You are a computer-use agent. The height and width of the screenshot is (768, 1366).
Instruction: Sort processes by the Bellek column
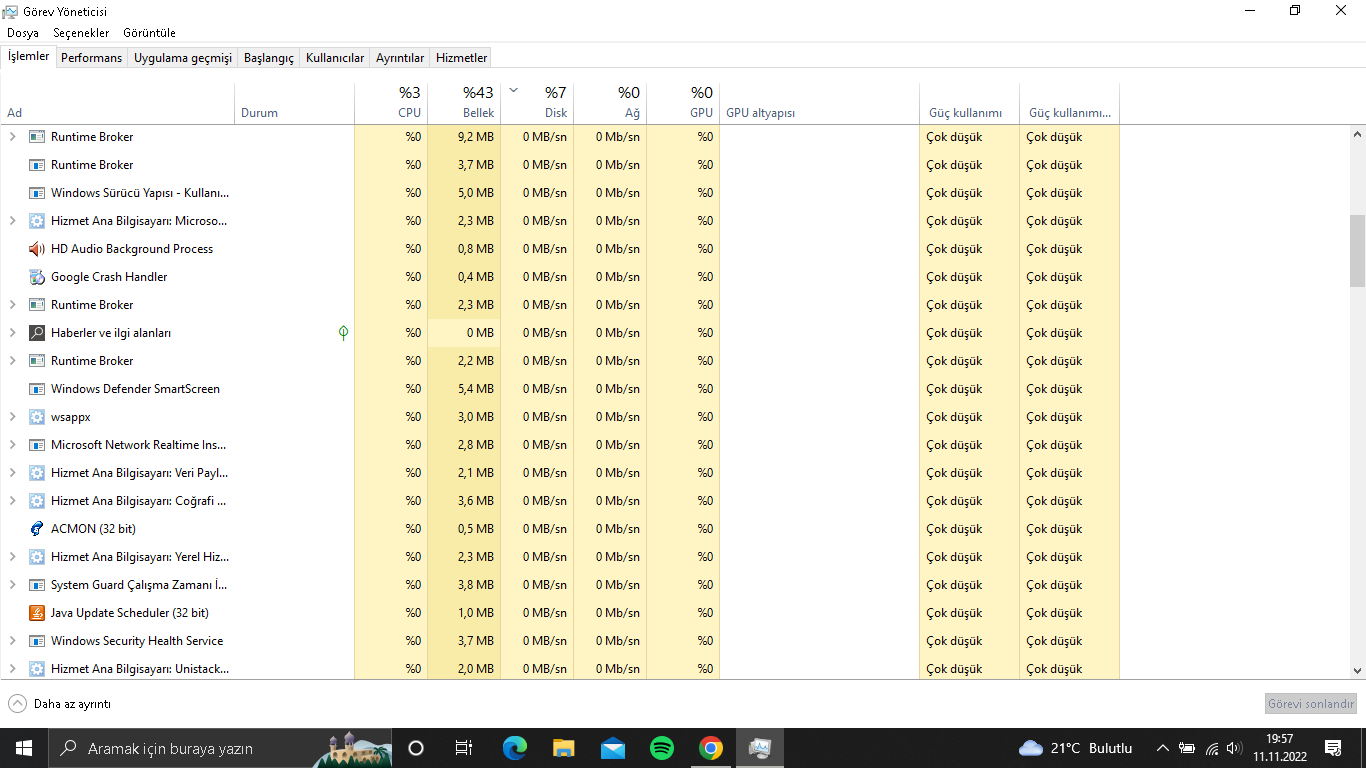click(464, 103)
